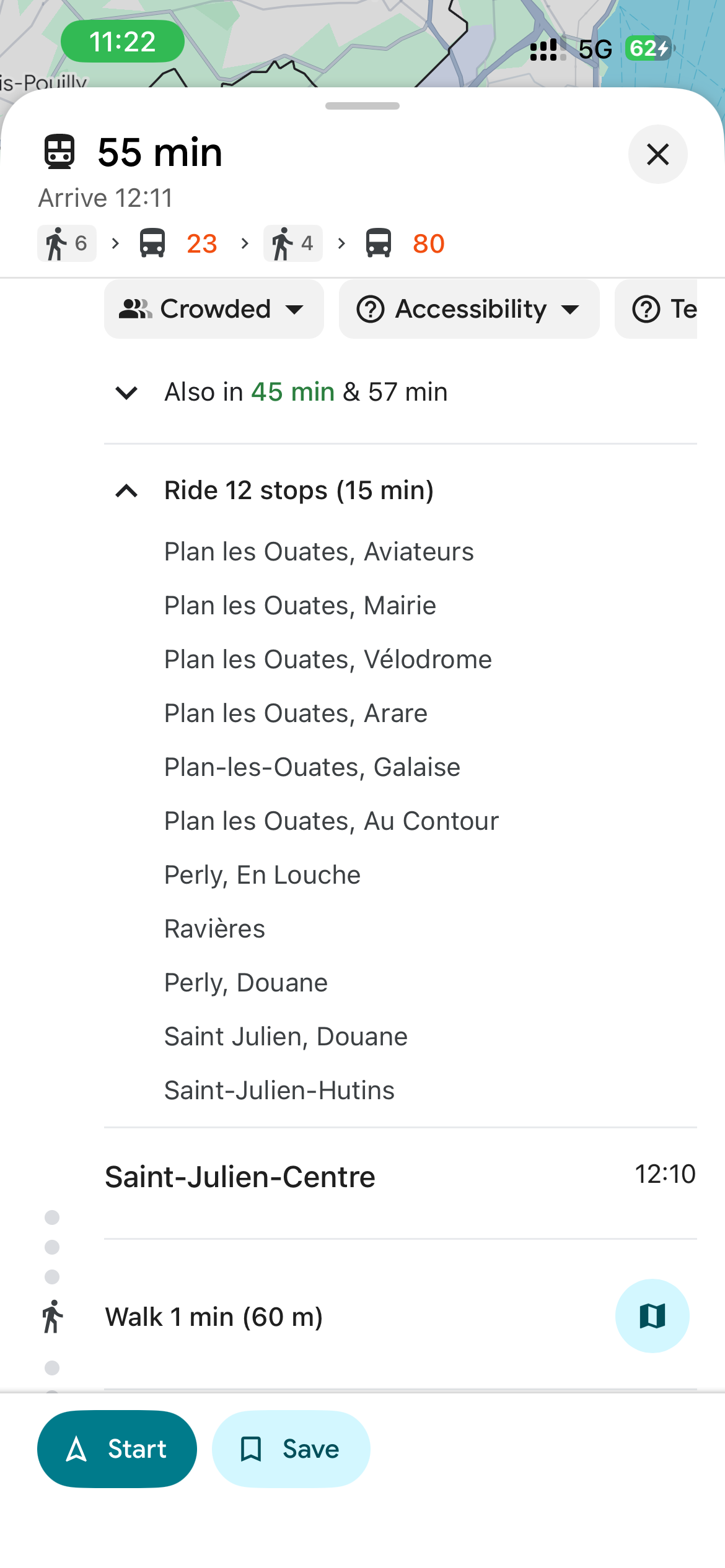Collapse the 'Ride 12 stops' list

tap(126, 491)
